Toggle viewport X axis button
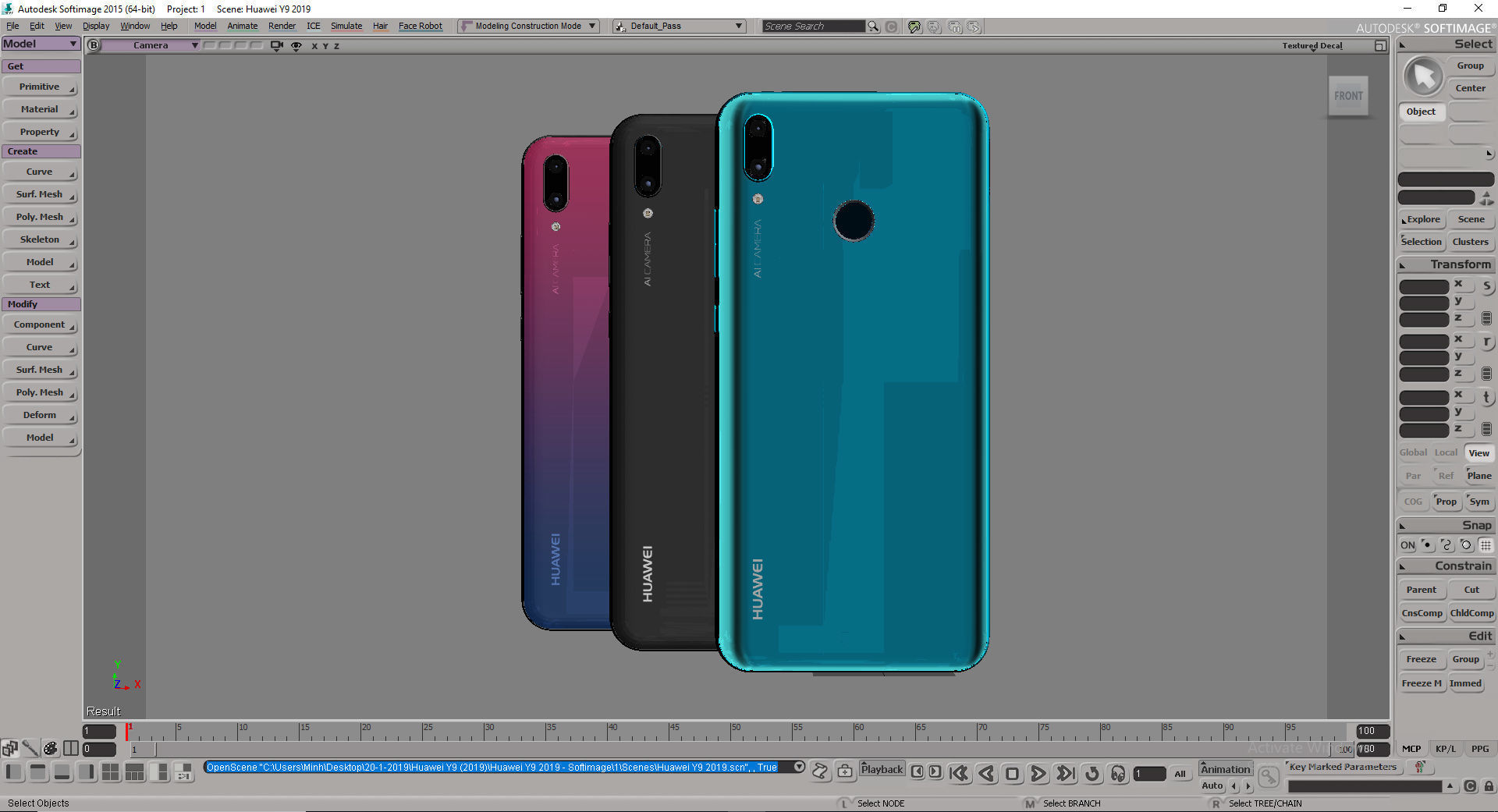 (314, 46)
